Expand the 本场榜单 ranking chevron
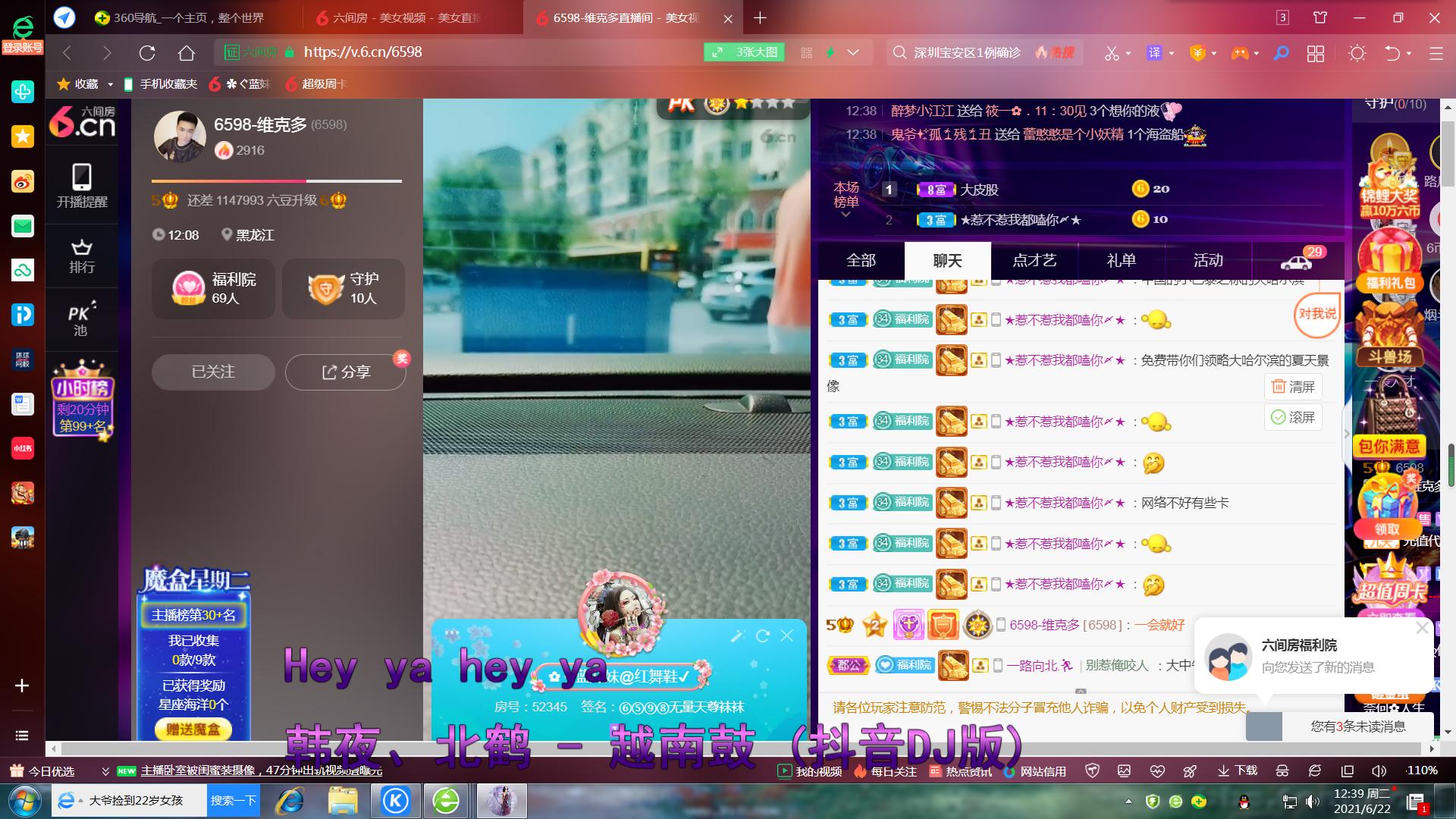 846,215
